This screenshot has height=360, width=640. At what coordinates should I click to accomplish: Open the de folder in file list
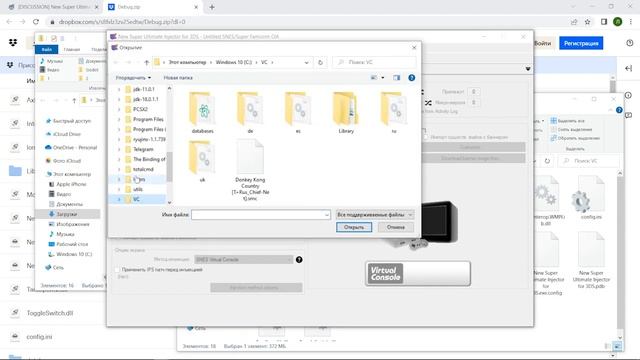click(250, 112)
